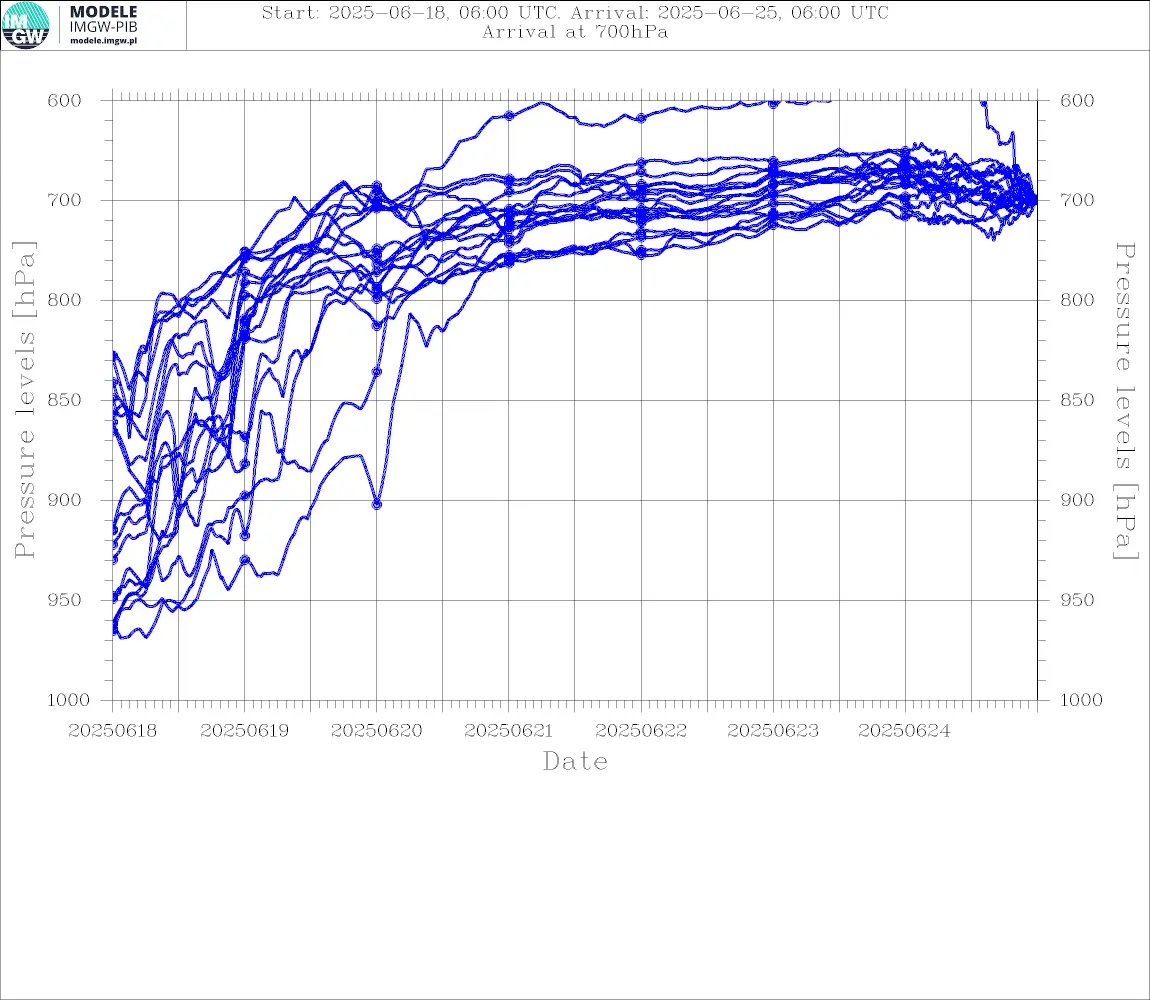Click the right axis 800 label

[x=1077, y=299]
